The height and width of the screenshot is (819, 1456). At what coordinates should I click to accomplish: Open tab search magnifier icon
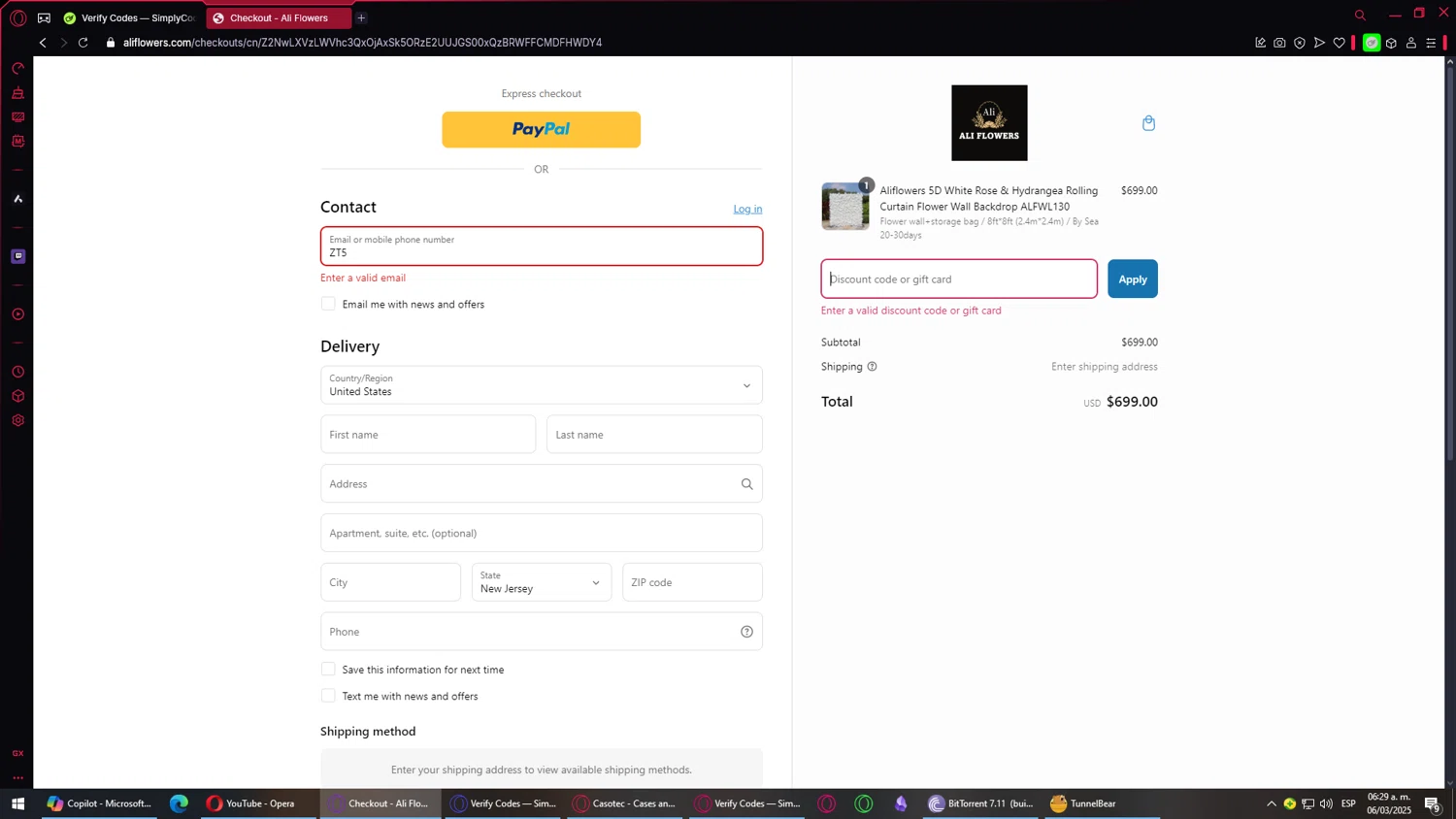coord(1360,15)
